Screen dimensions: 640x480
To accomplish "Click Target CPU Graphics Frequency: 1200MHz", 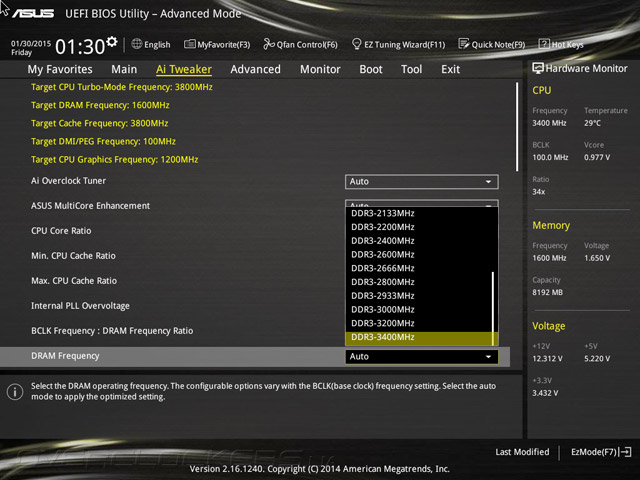I will (115, 160).
